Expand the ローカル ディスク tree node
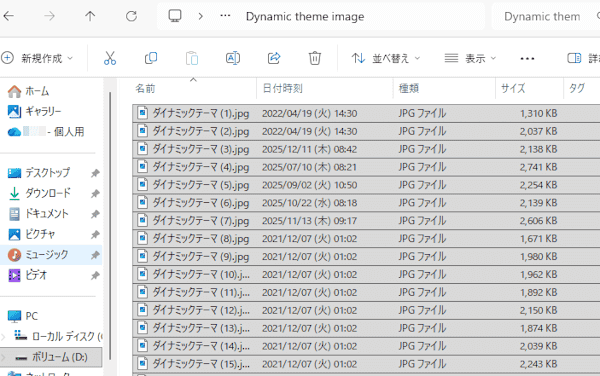Image resolution: width=600 pixels, height=376 pixels. pos(3,337)
